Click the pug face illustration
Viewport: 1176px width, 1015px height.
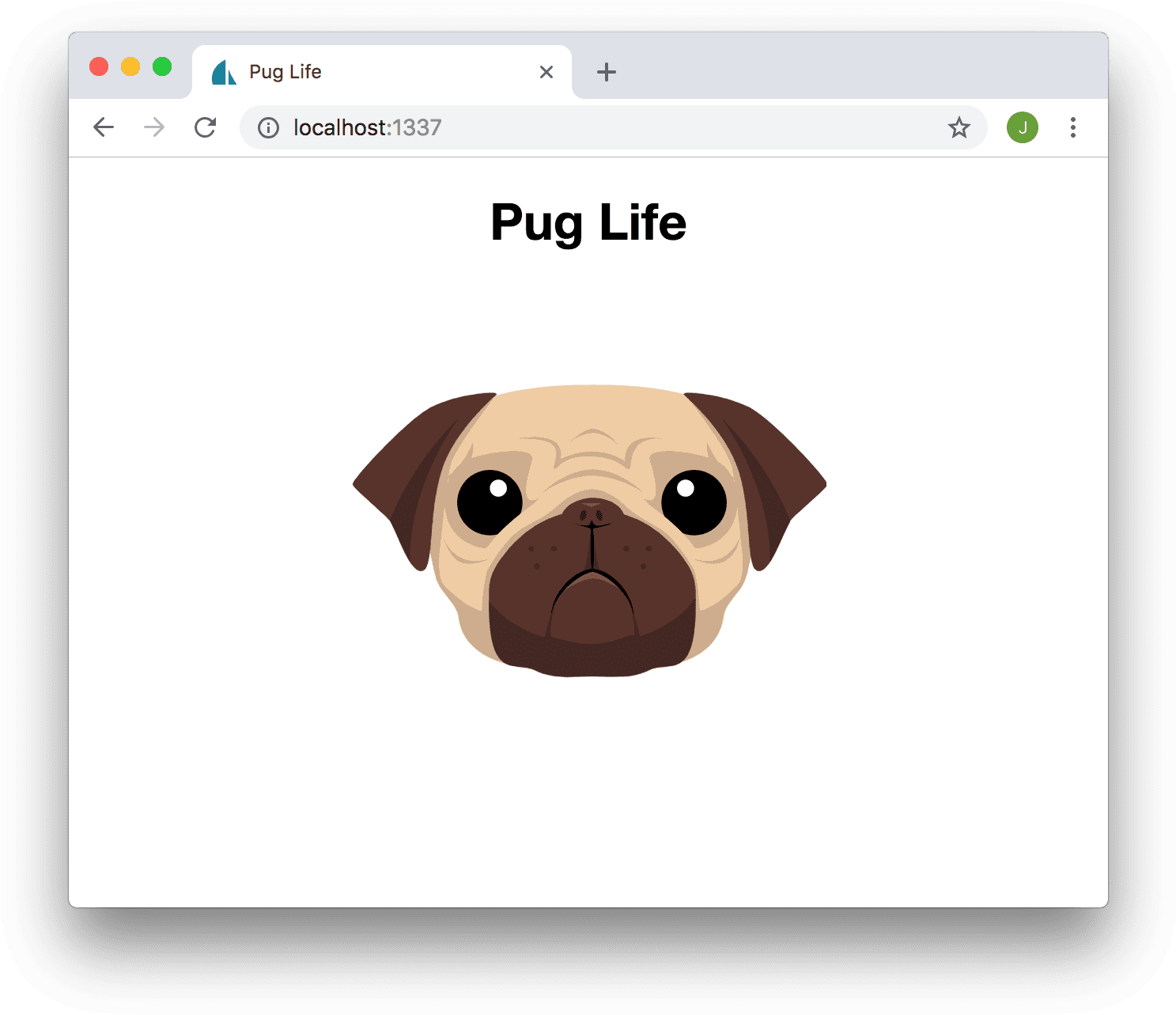588,530
